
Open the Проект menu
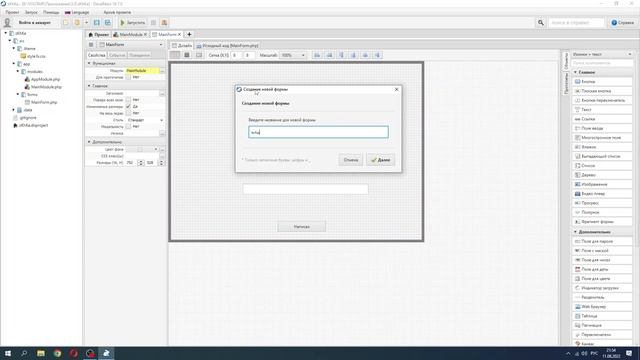(12, 12)
